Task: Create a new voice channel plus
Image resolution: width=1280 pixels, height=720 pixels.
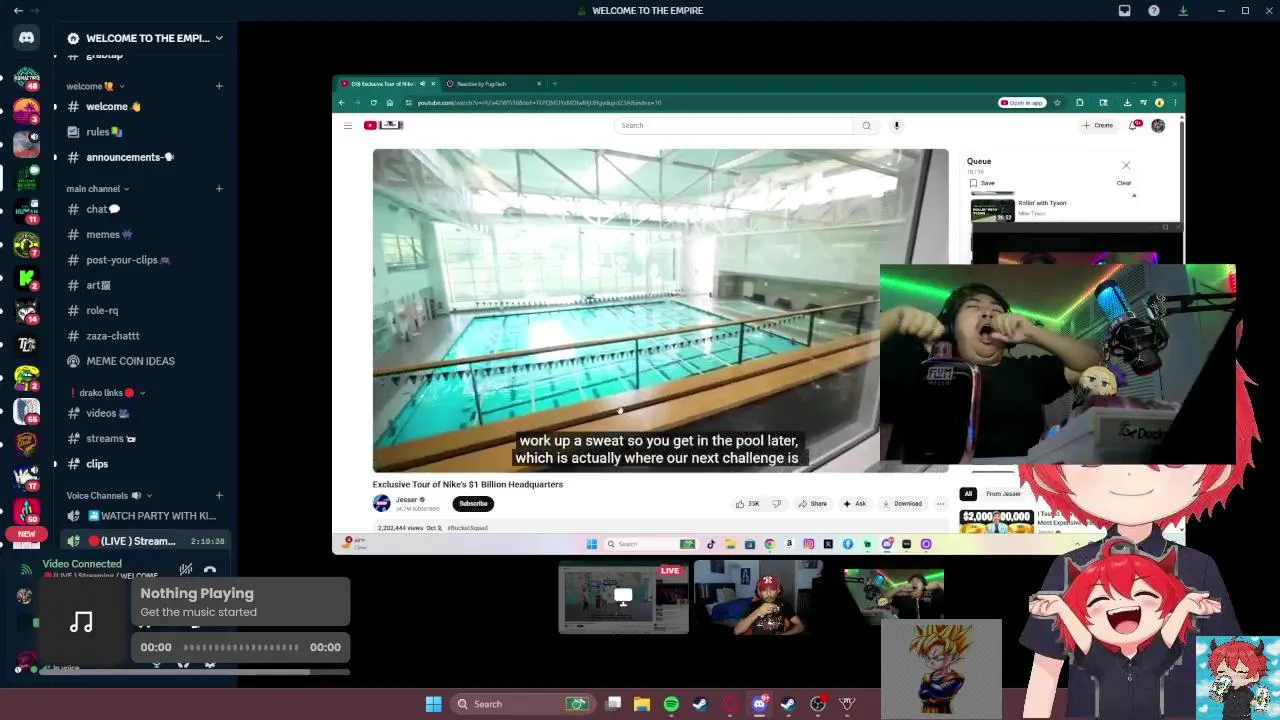Action: coord(219,495)
